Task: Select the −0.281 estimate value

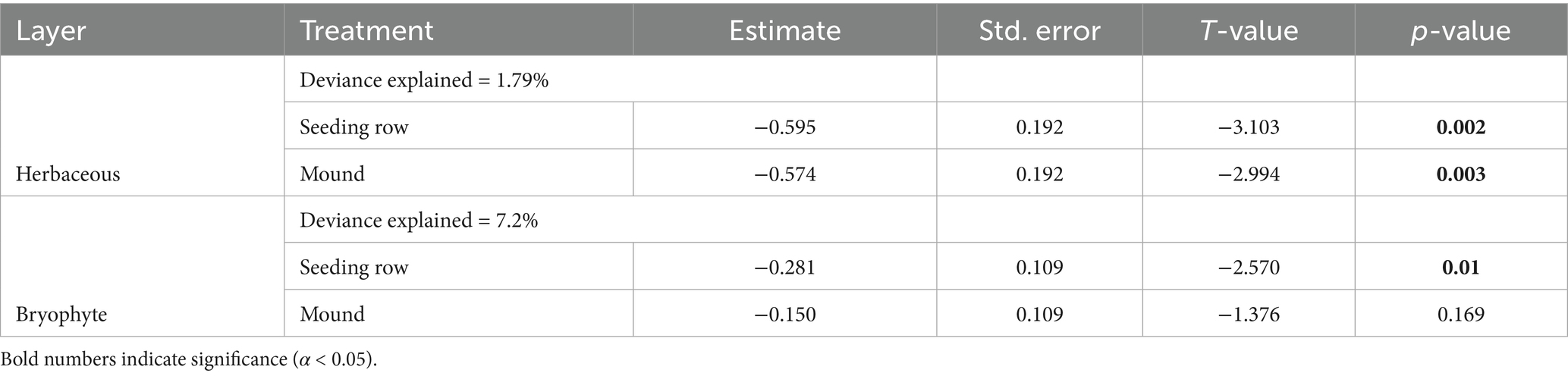Action: click(784, 267)
